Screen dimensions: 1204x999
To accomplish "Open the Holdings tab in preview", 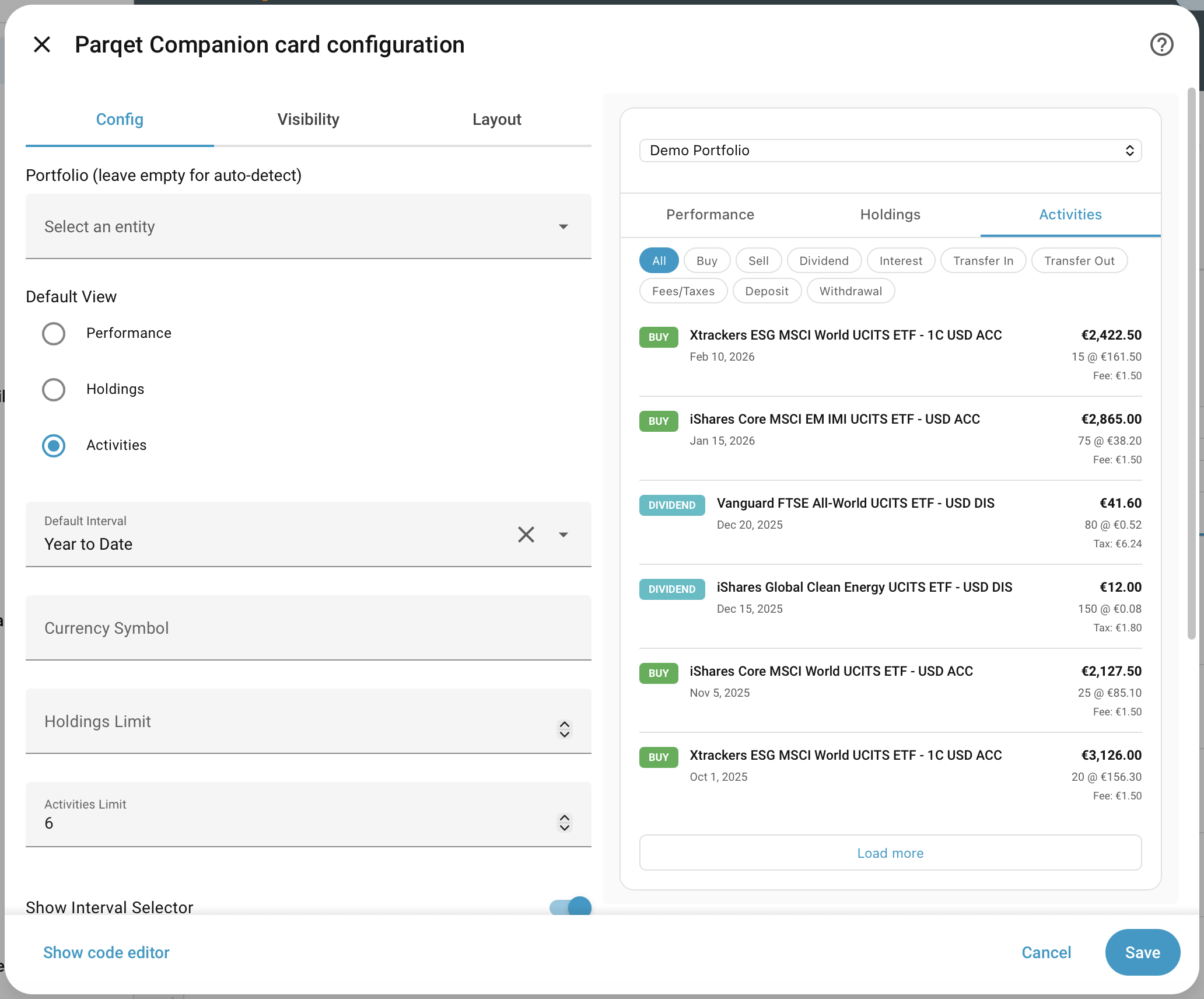I will (x=890, y=215).
